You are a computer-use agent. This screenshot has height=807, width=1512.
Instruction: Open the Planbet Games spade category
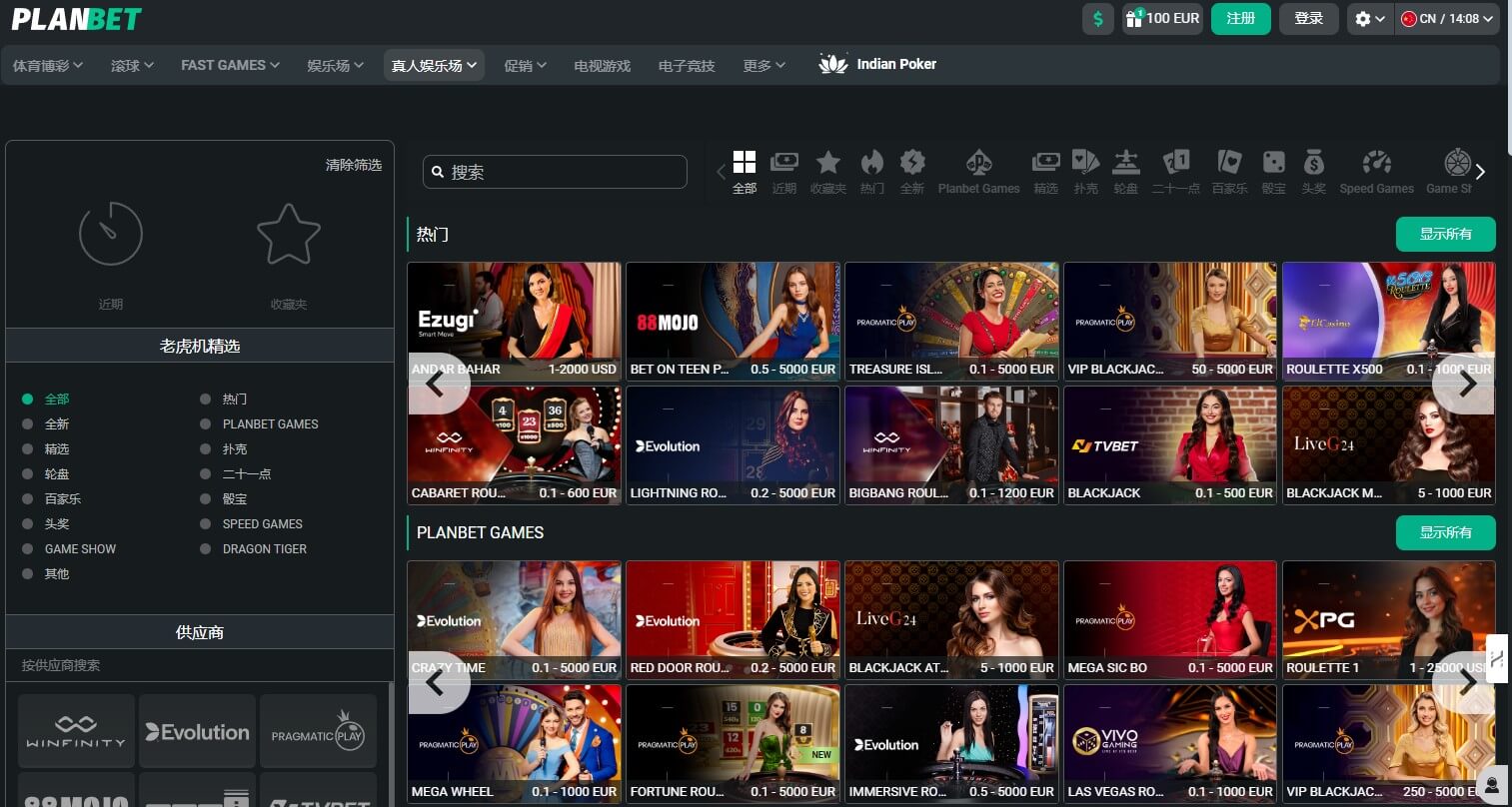click(978, 162)
